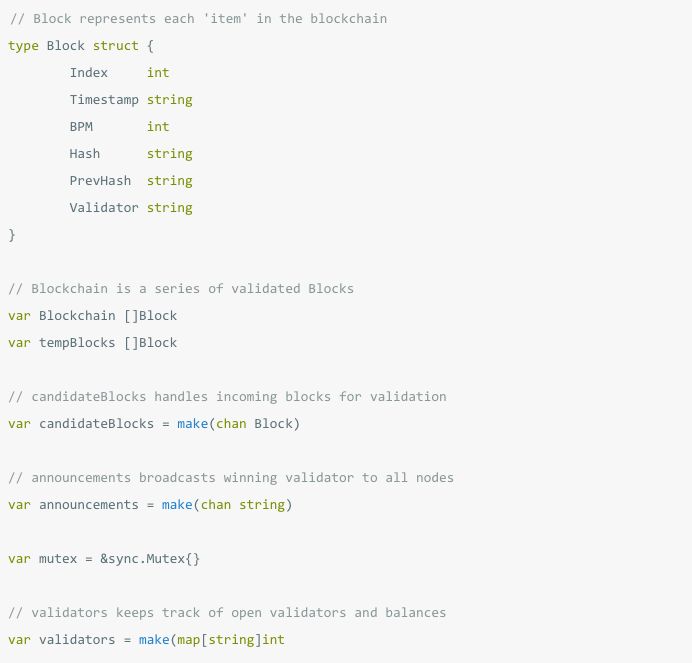The height and width of the screenshot is (663, 692).
Task: Click the candidateBlocks variable declaration name
Action: pyautogui.click(x=97, y=424)
